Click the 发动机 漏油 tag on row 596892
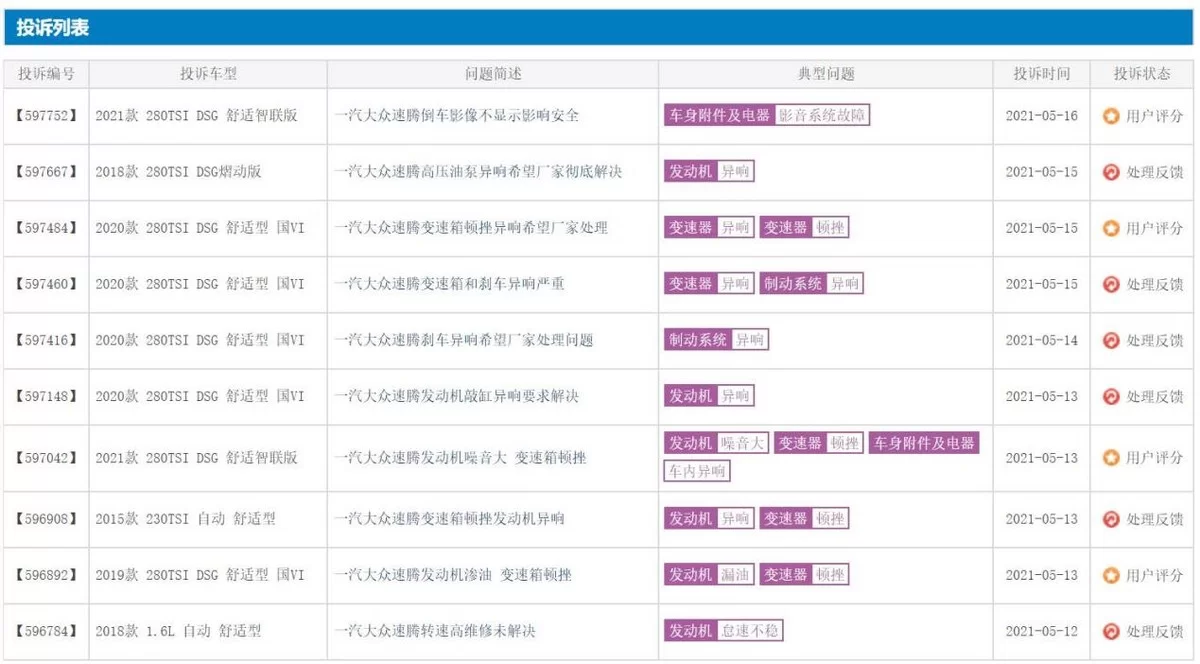This screenshot has width=1200, height=664. tap(711, 575)
